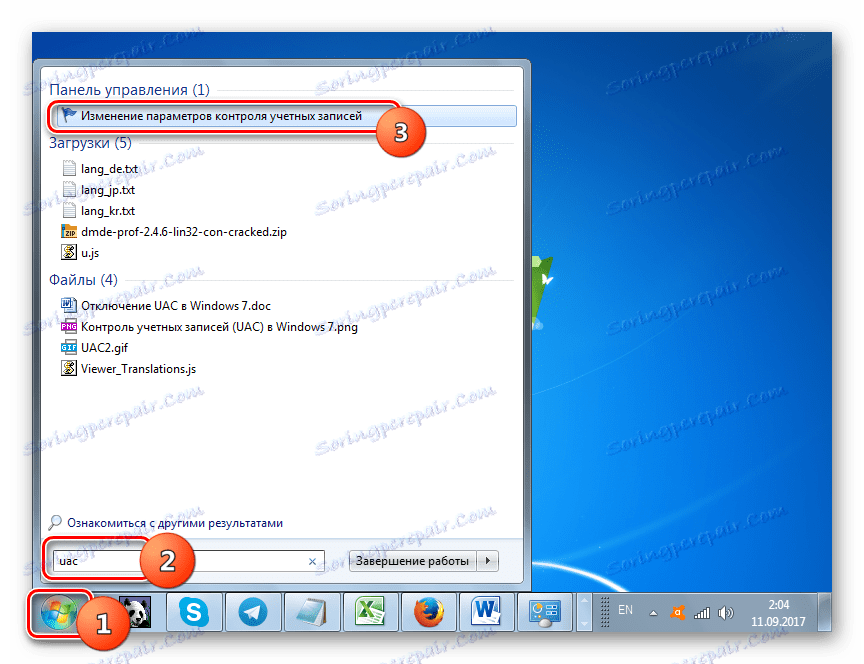The image size is (864, 664).
Task: Open Viewer_Translations.js file
Action: 138,369
